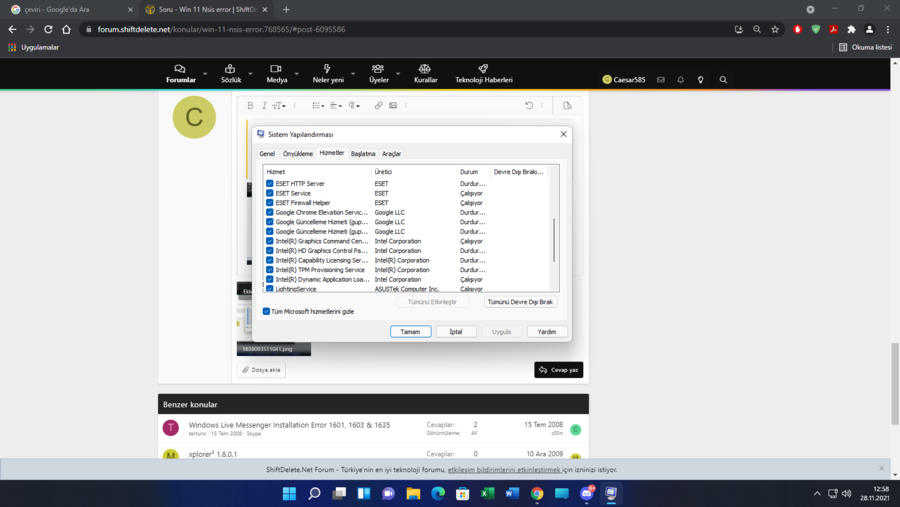
Task: Submit reply with Cevap yaz button
Action: point(558,370)
